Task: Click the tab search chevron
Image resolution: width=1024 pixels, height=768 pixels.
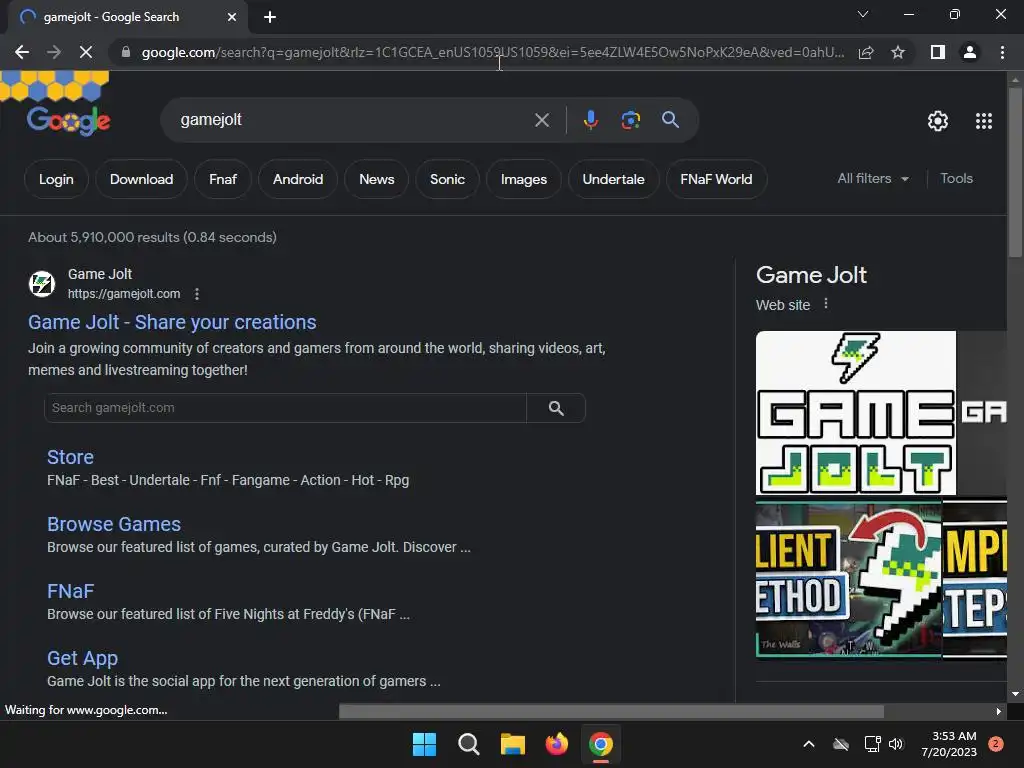Action: pyautogui.click(x=863, y=14)
